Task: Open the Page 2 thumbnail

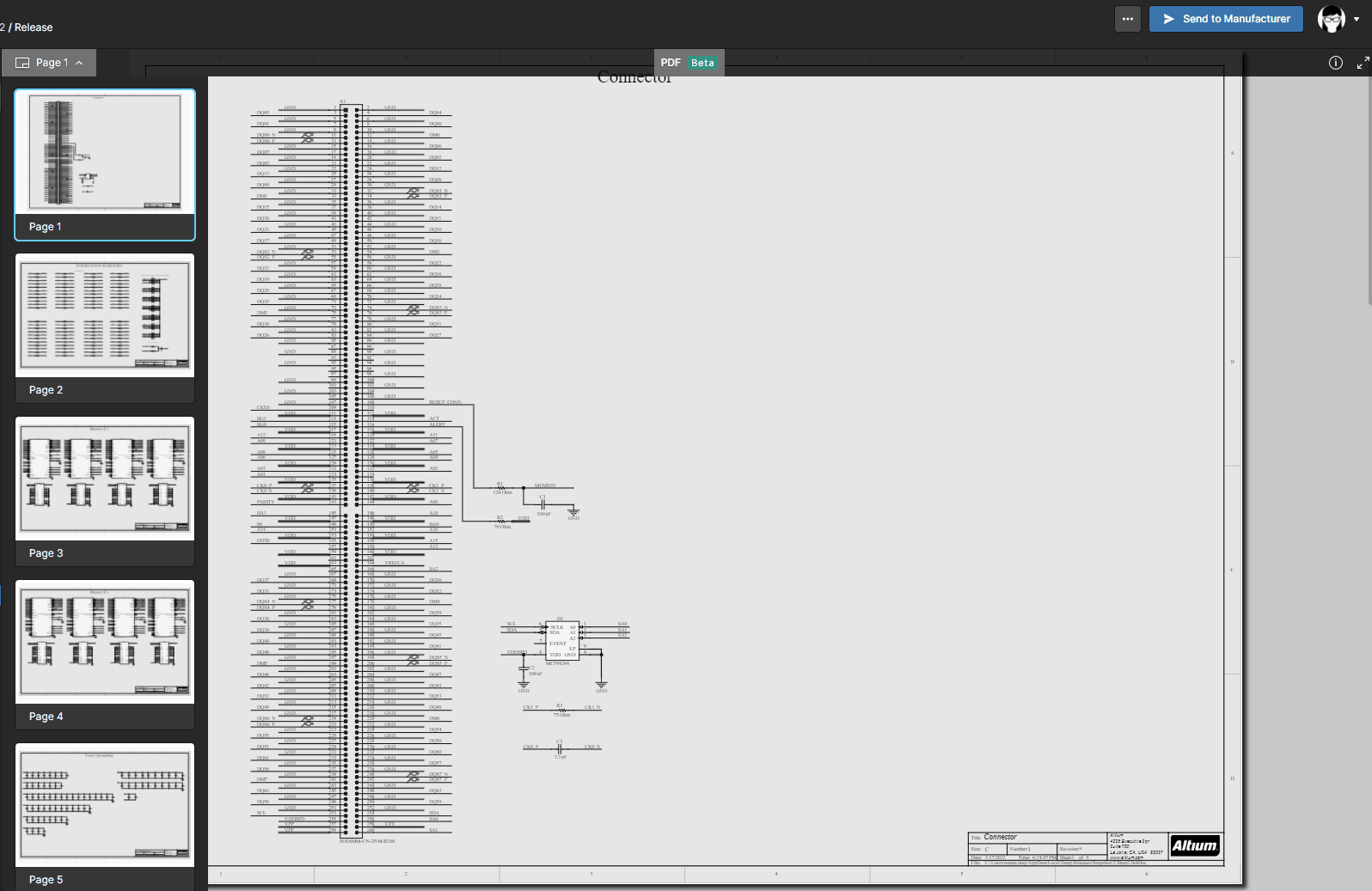Action: [x=105, y=328]
